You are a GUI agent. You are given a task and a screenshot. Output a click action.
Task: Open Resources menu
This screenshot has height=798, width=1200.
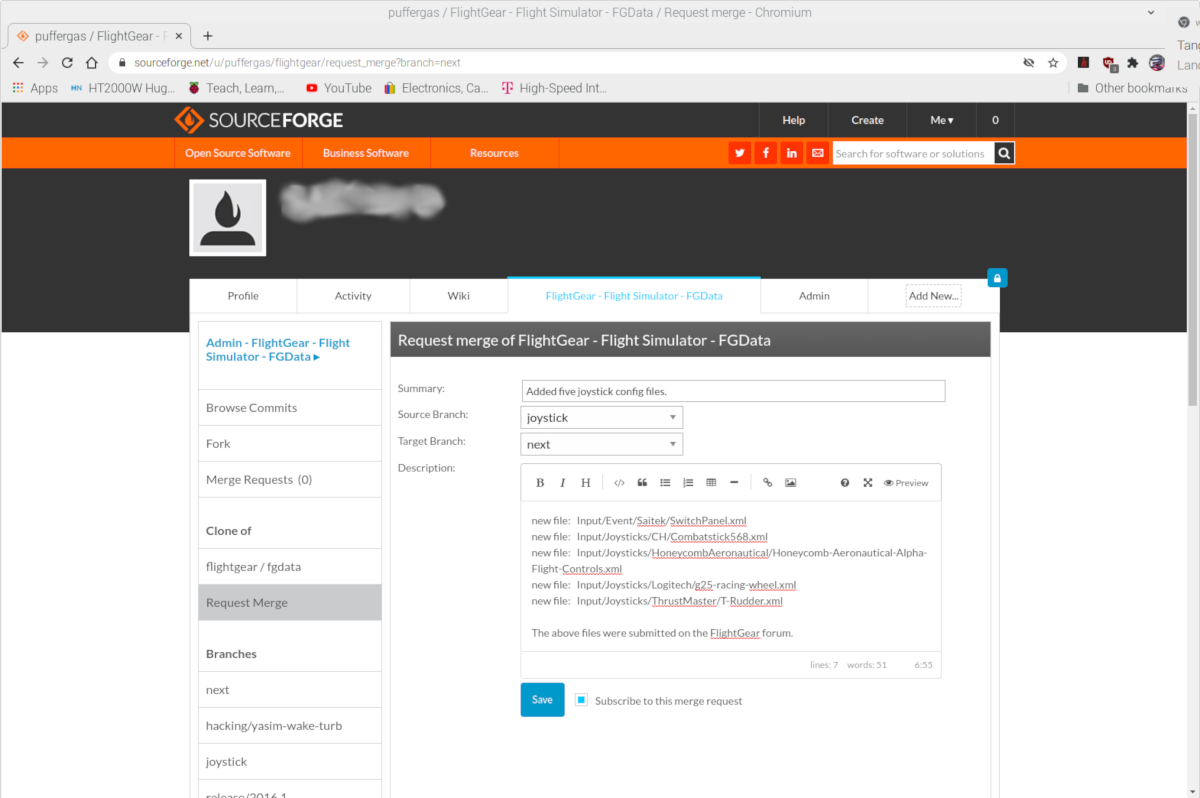click(494, 153)
